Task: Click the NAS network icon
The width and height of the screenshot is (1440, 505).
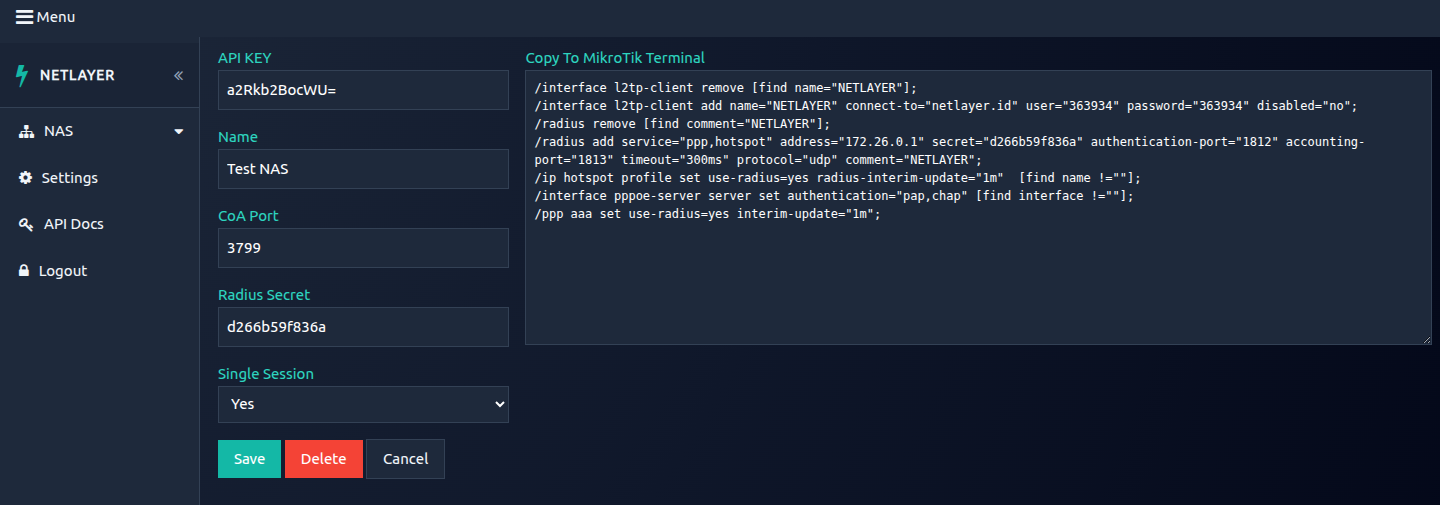Action: coord(26,132)
